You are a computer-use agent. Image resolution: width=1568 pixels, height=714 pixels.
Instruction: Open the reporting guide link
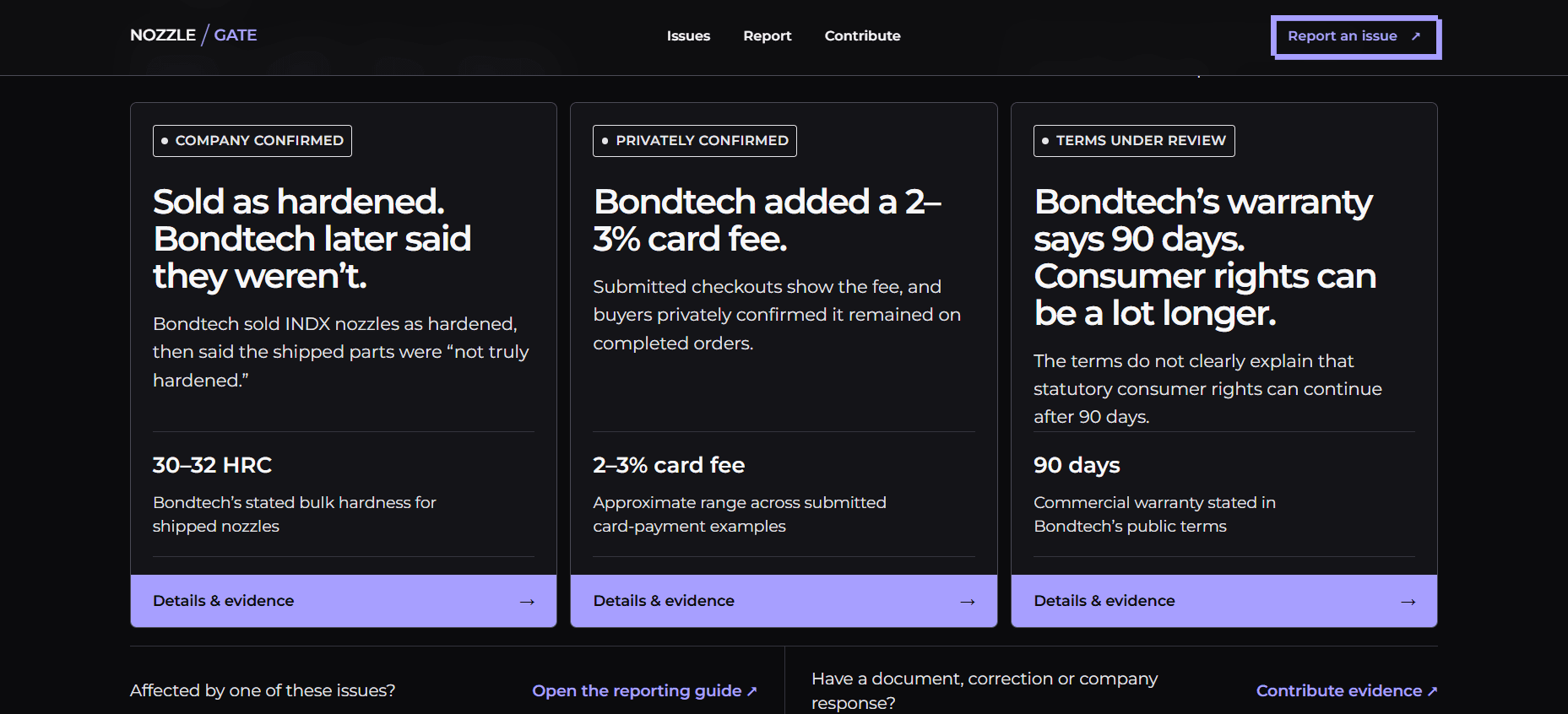pos(644,690)
